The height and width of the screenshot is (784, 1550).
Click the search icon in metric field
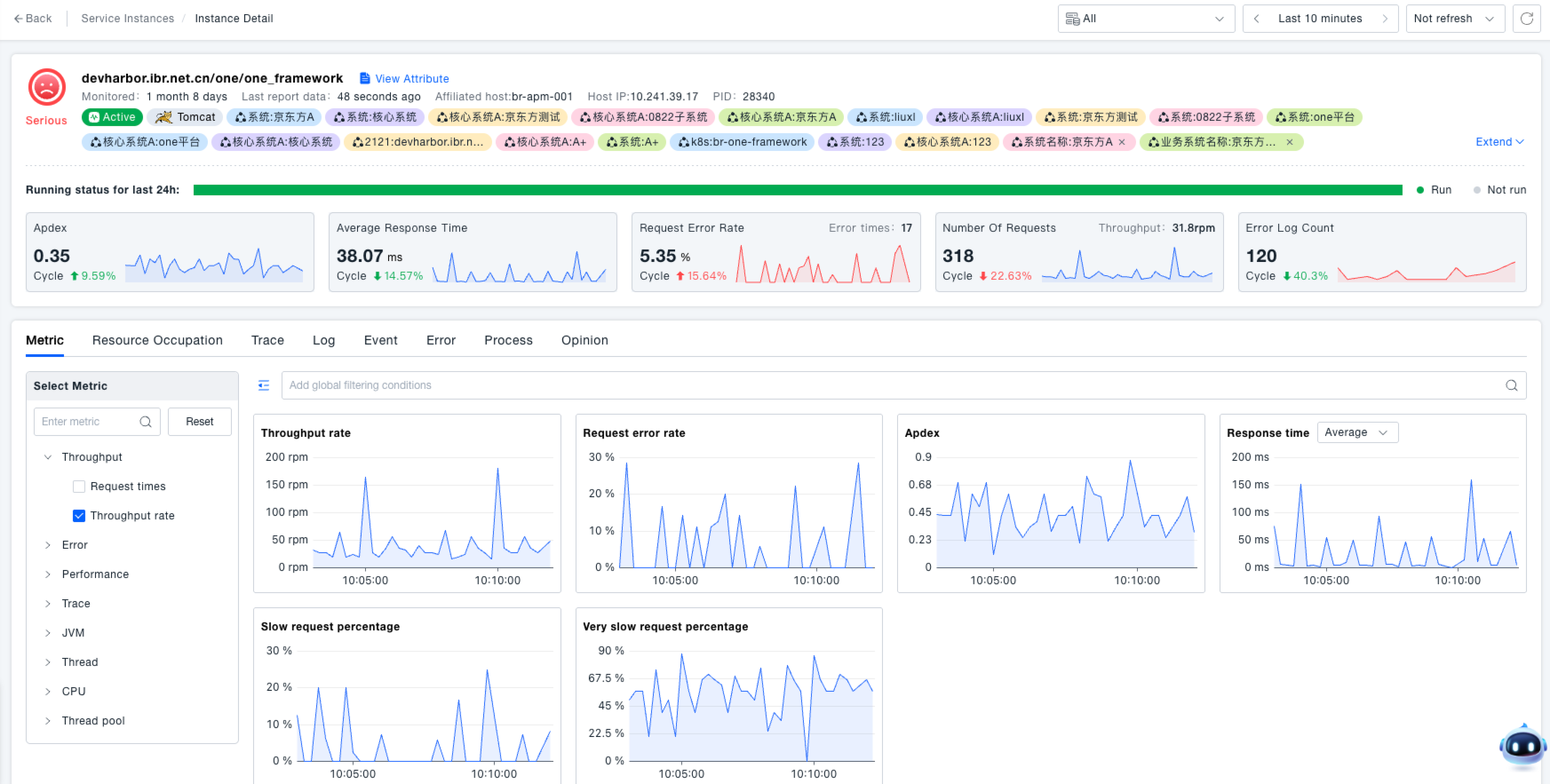[x=146, y=422]
